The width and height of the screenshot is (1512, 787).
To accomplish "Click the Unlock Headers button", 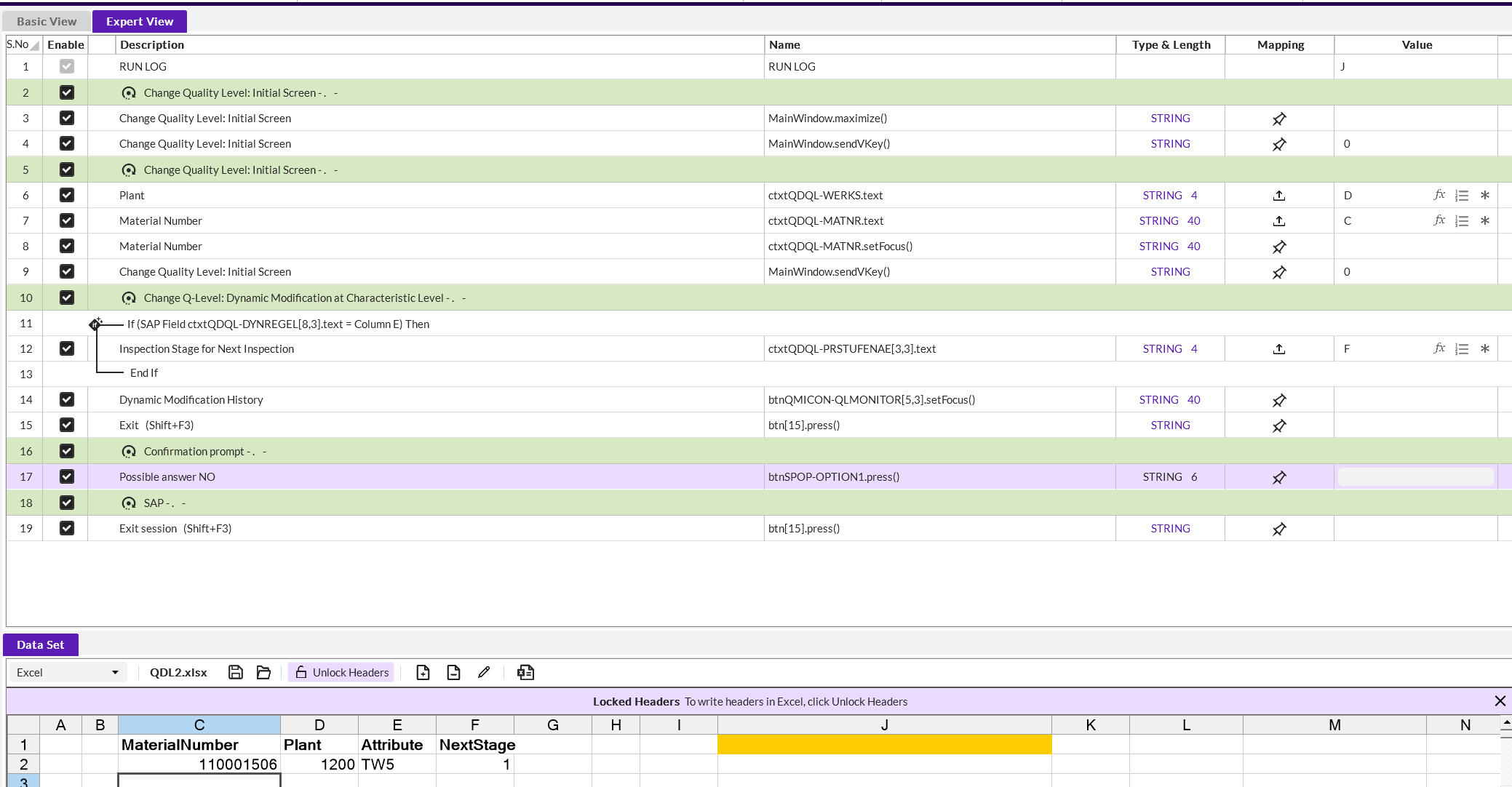I will [341, 672].
